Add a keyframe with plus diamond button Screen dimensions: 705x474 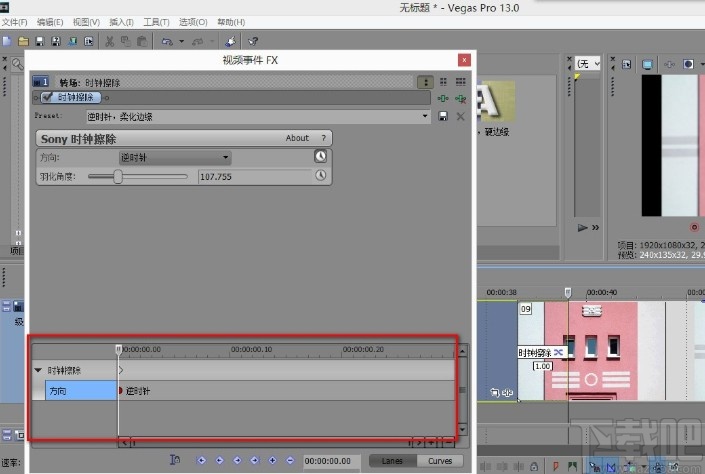(272, 460)
